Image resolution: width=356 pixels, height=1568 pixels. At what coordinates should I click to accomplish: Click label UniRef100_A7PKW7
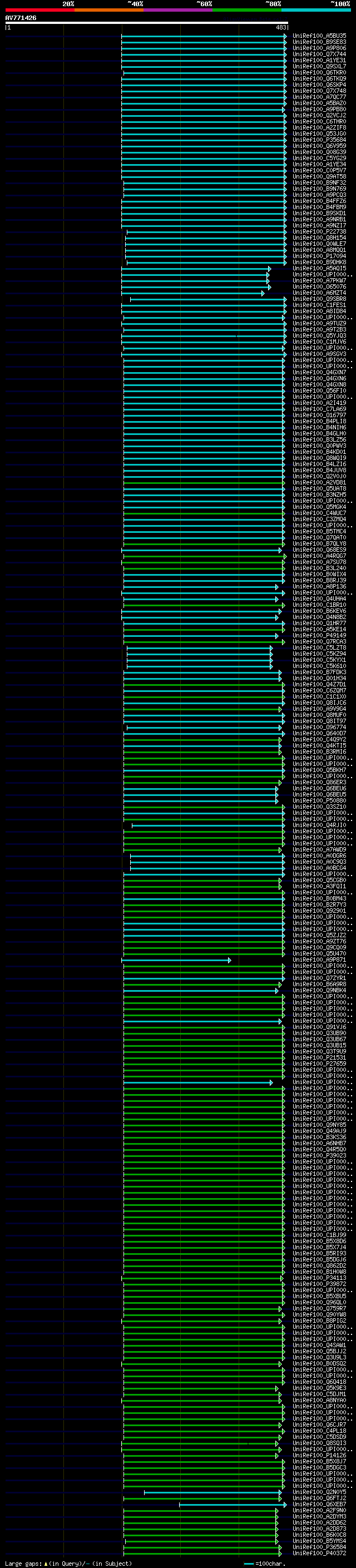pos(319,280)
